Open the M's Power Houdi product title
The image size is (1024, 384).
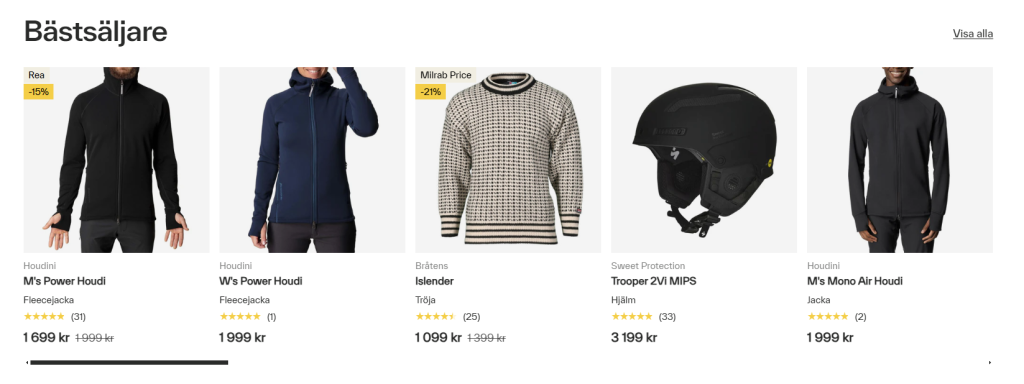pos(65,281)
